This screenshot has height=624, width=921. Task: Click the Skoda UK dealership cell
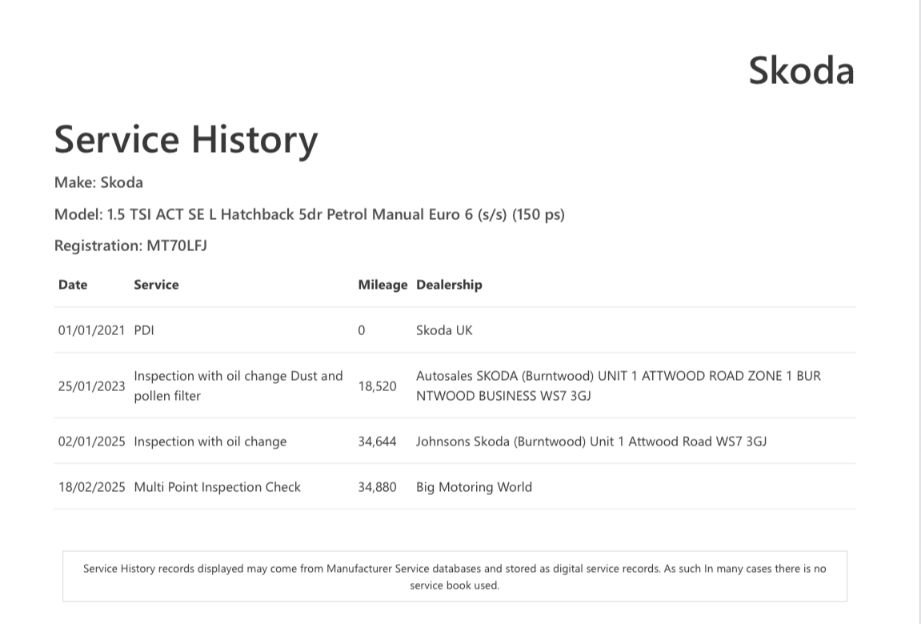point(444,330)
